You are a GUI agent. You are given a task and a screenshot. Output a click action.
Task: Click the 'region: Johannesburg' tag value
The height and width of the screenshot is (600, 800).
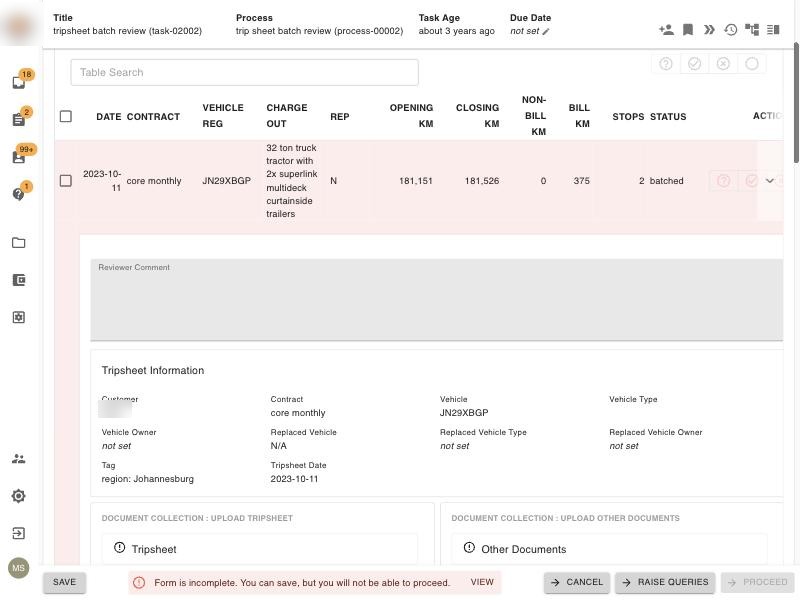point(147,479)
